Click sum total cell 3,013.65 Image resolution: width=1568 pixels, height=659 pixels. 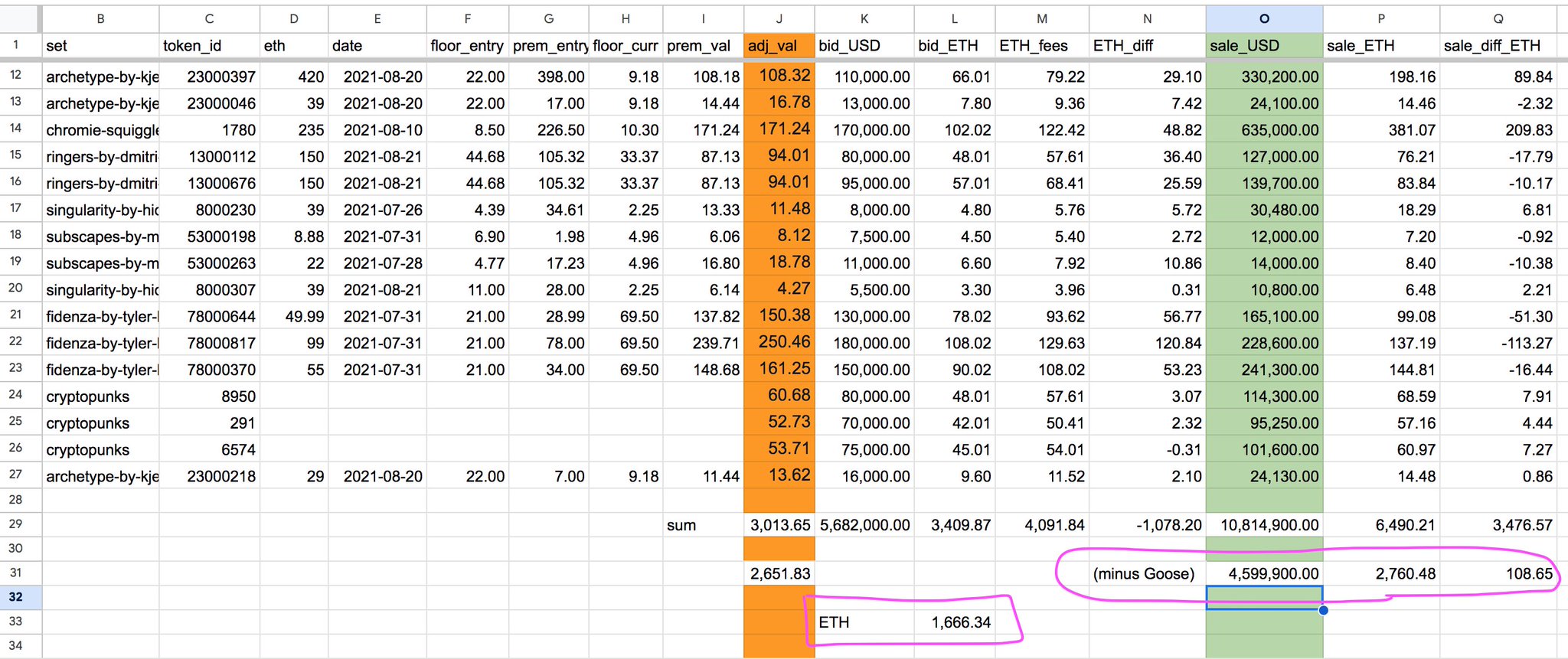tap(779, 525)
